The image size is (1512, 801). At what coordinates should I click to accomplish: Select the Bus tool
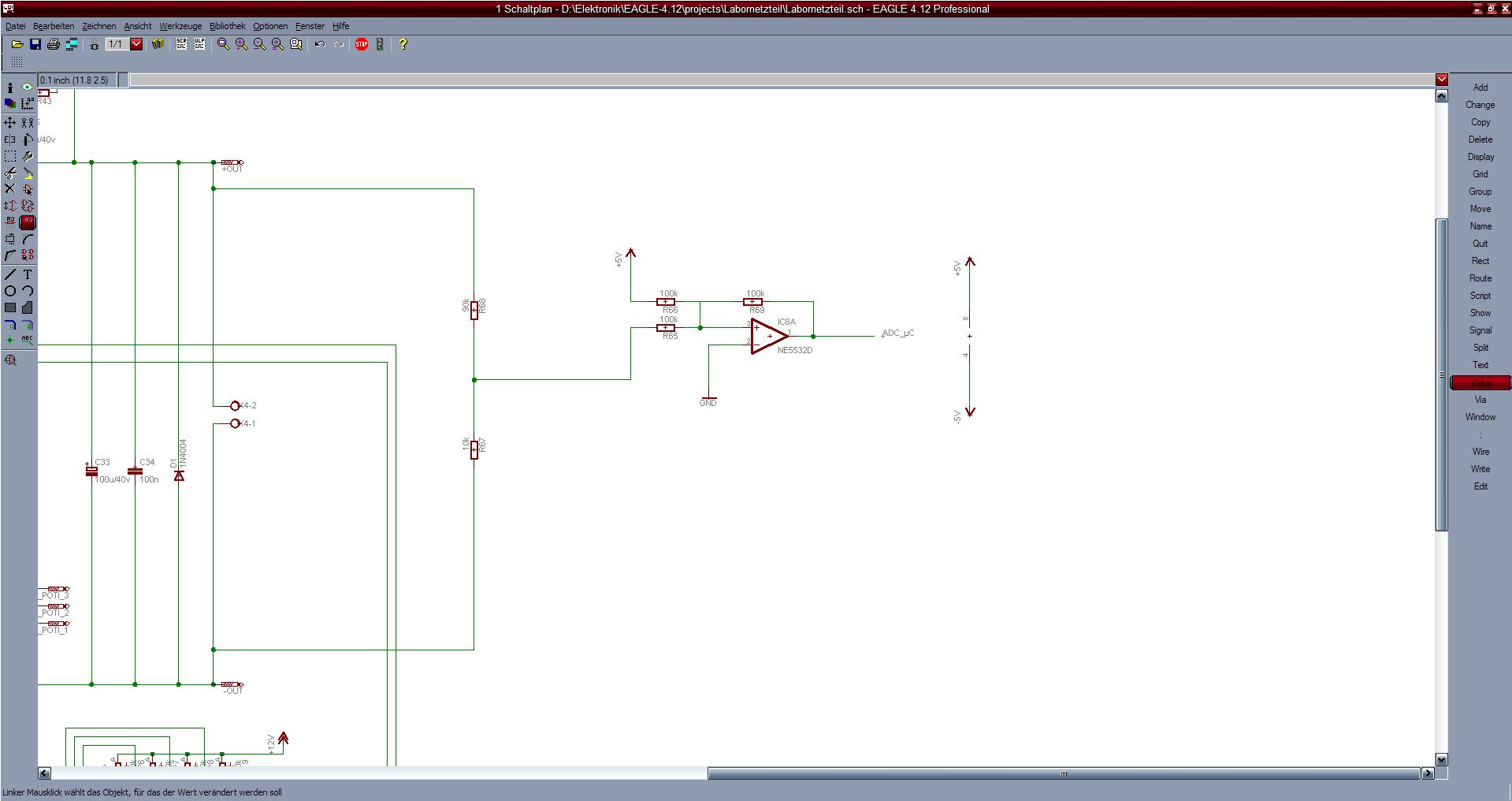coord(10,324)
